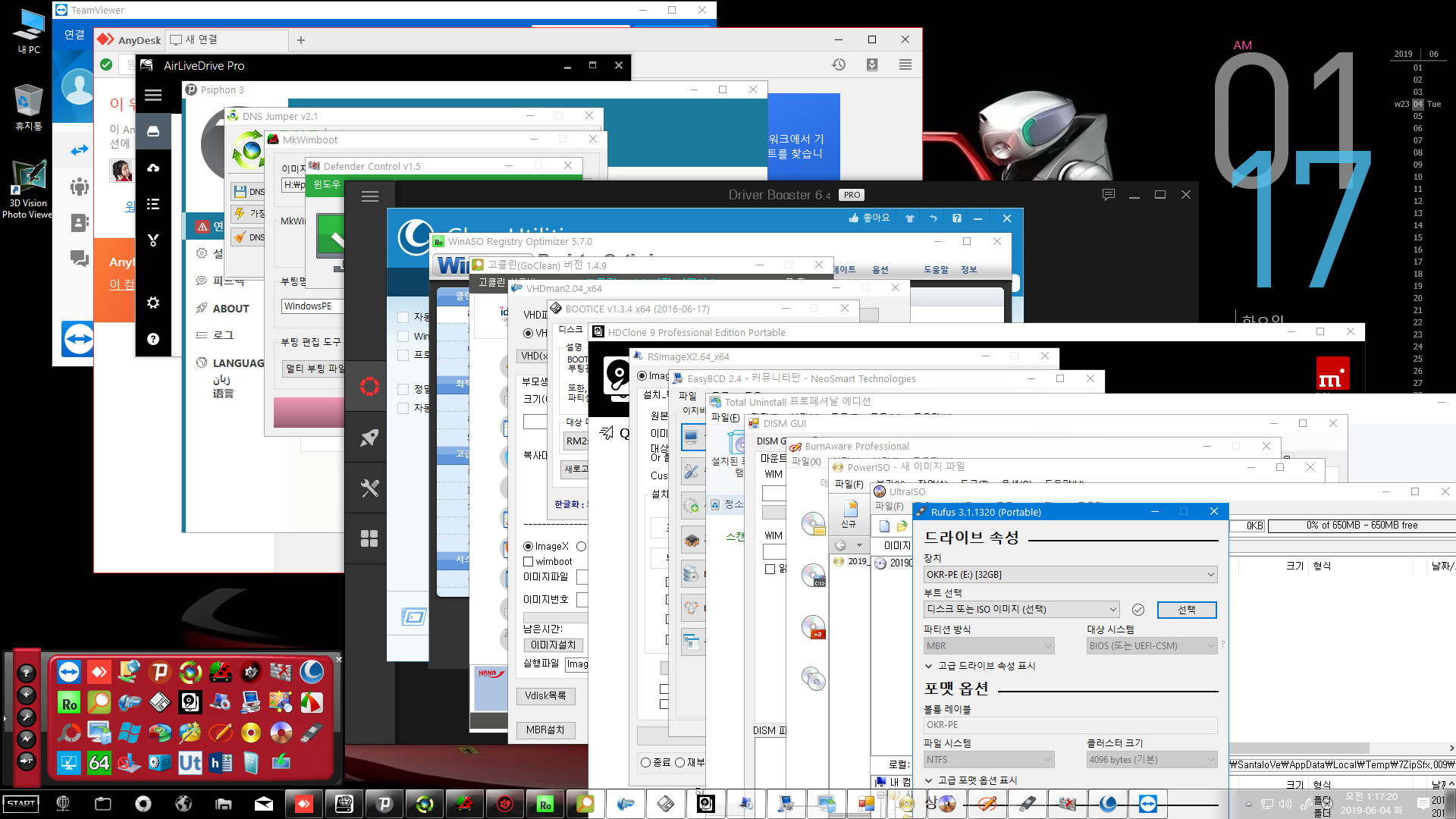
Task: Launch Glary Utilities crescent icon in launcher dock
Action: tap(312, 672)
